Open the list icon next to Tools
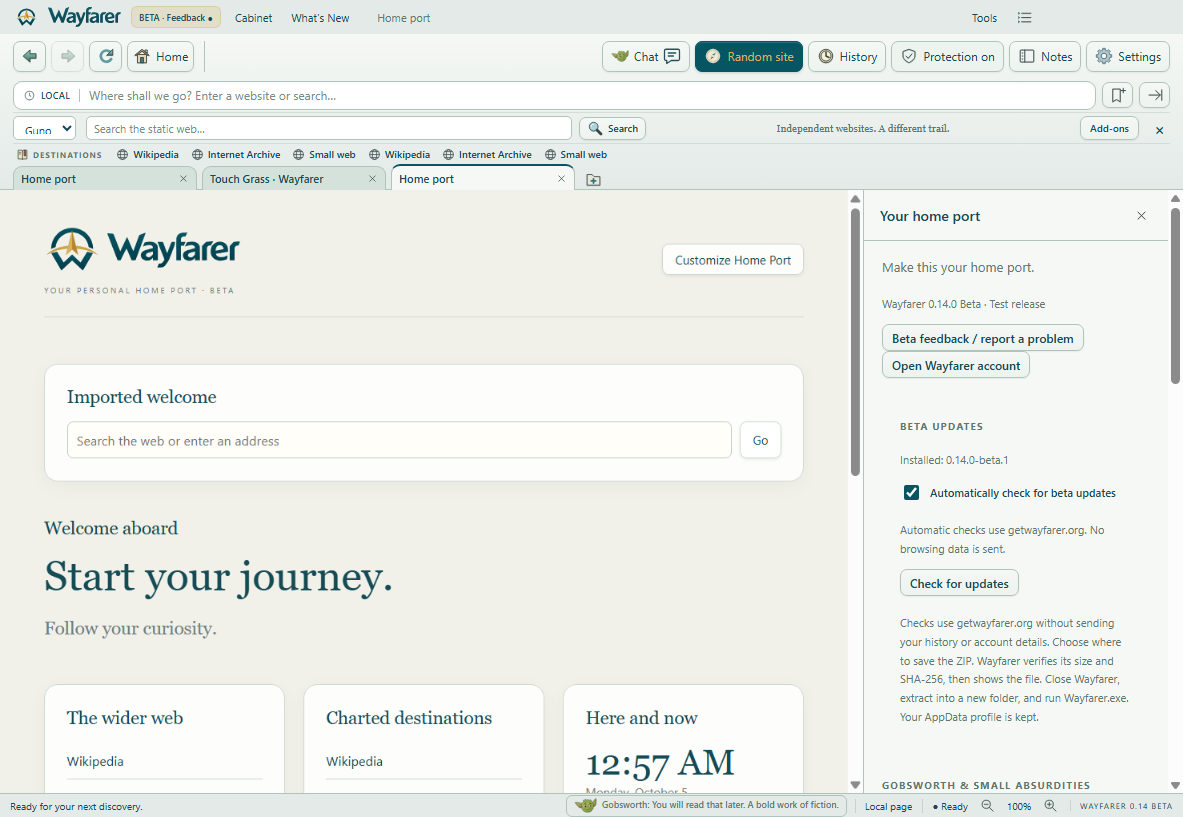The width and height of the screenshot is (1183, 817). point(1024,17)
